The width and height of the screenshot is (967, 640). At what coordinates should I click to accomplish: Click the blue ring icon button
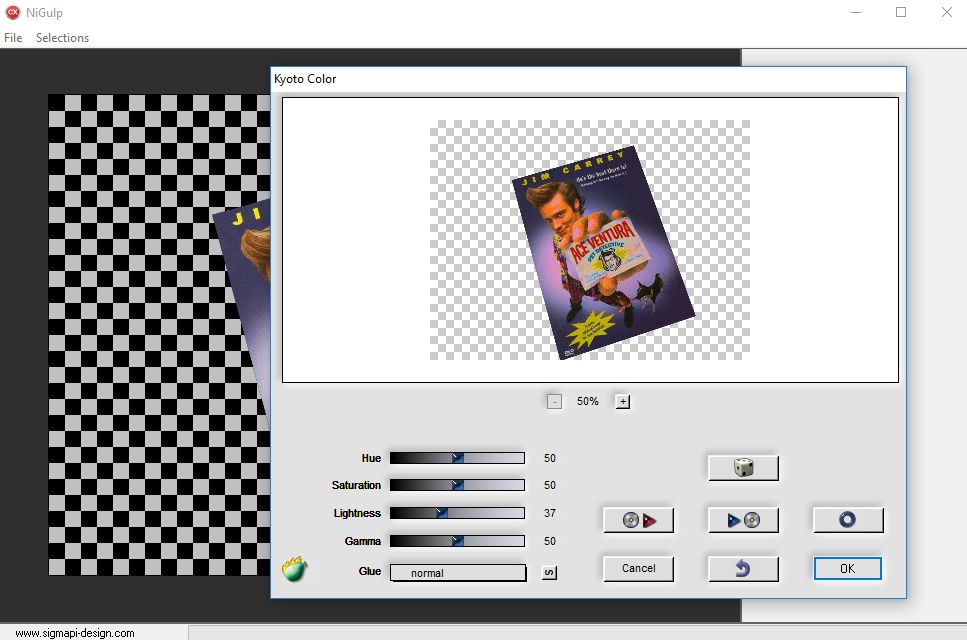[x=848, y=520]
